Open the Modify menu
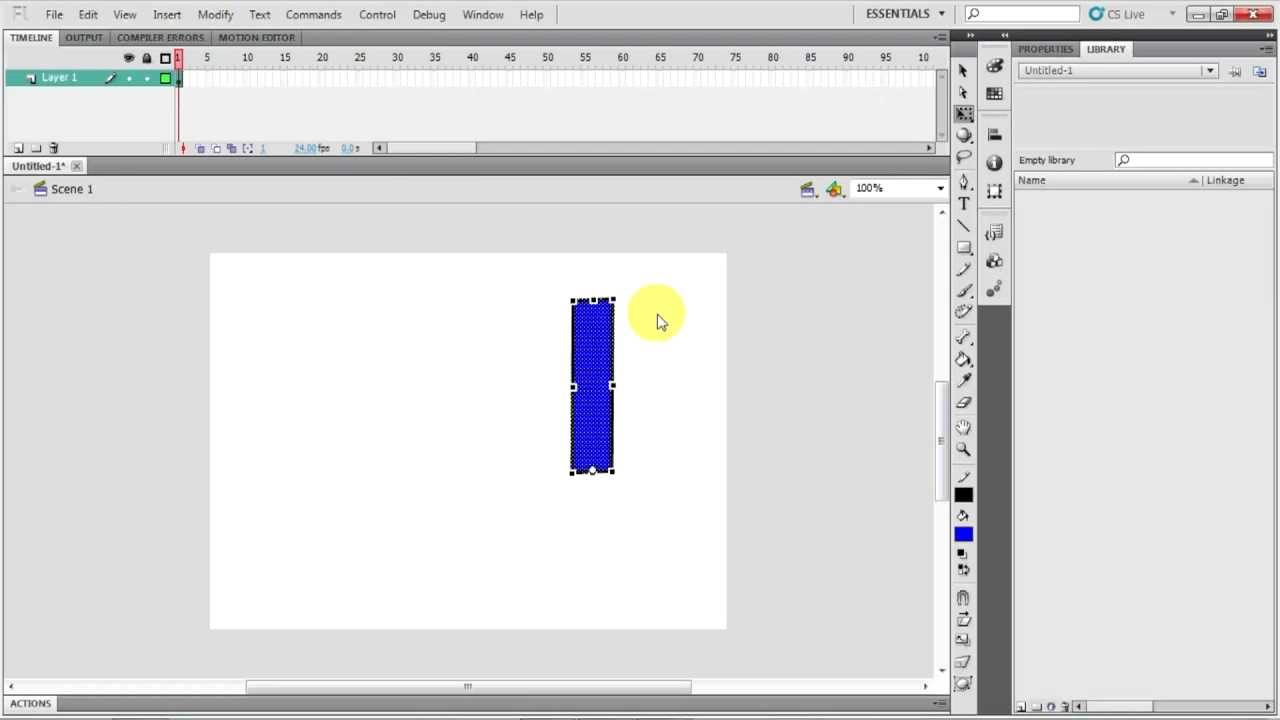Screen dimensions: 1280x720 (215, 14)
